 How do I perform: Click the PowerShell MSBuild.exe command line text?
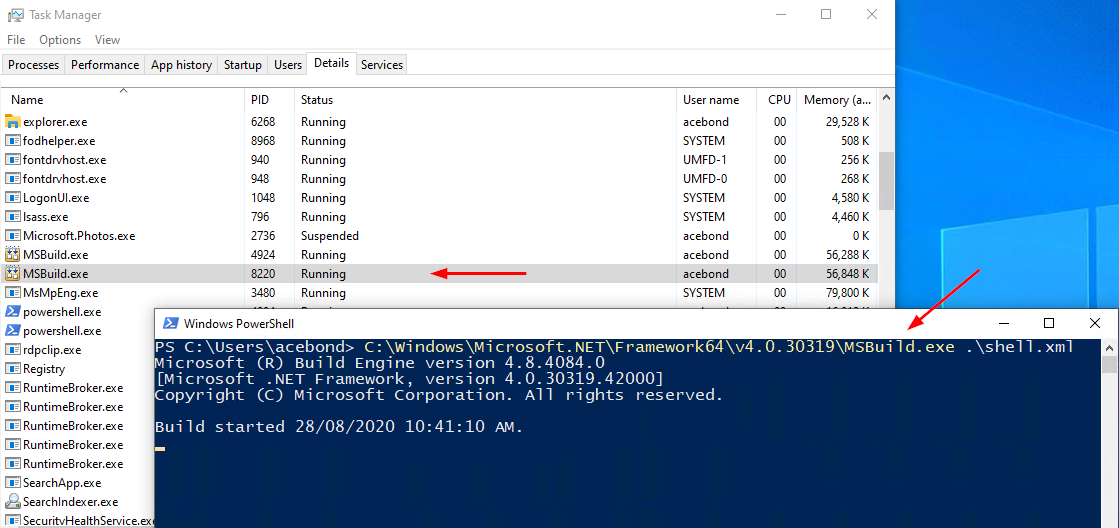[719, 347]
